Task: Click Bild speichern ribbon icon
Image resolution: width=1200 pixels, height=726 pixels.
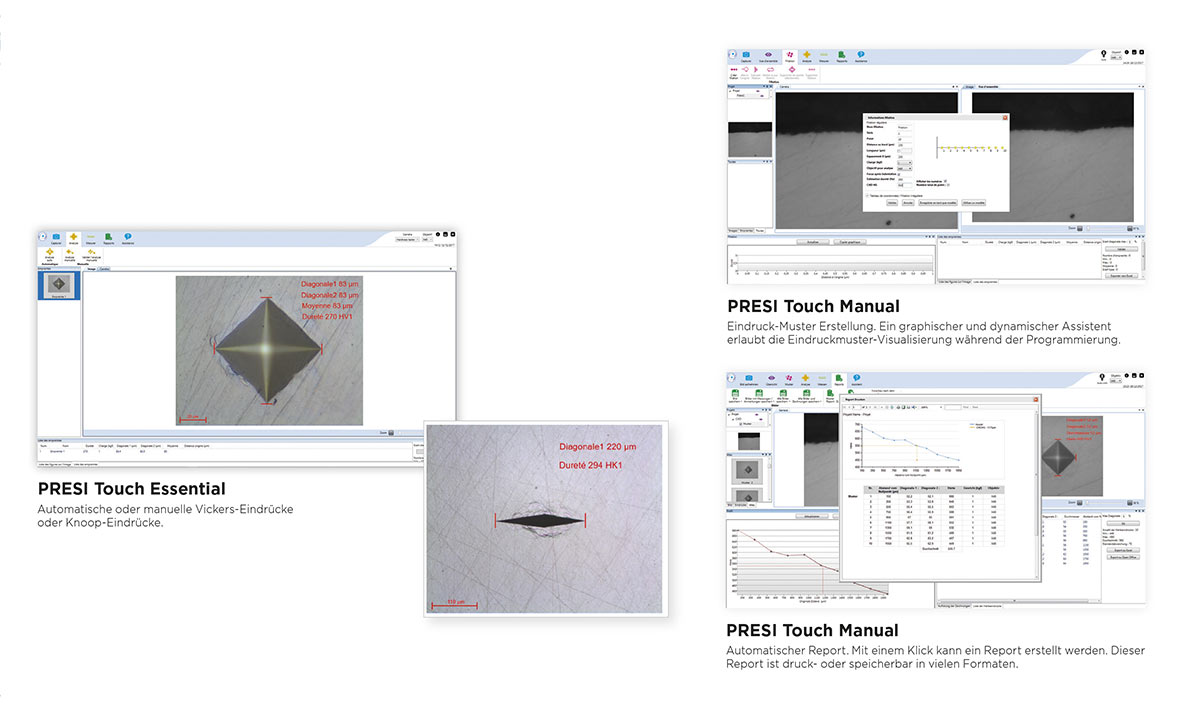Action: tap(735, 394)
